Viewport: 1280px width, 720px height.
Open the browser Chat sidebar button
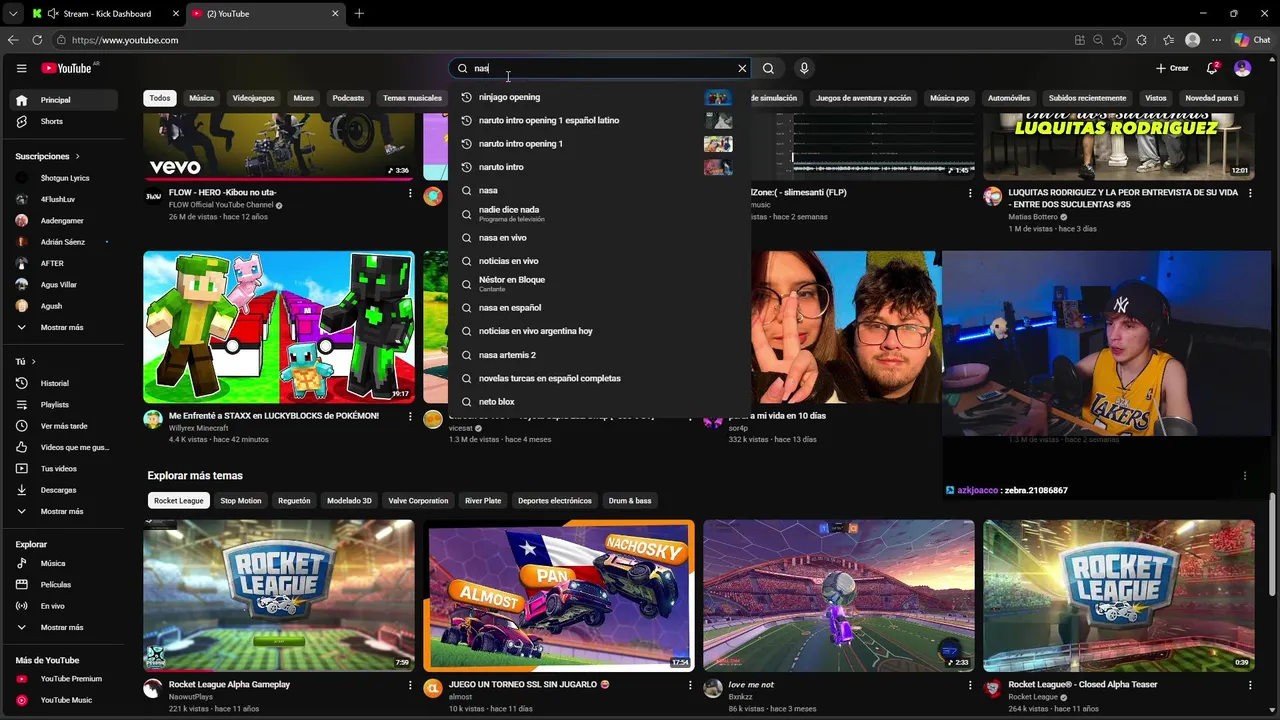pyautogui.click(x=1254, y=40)
